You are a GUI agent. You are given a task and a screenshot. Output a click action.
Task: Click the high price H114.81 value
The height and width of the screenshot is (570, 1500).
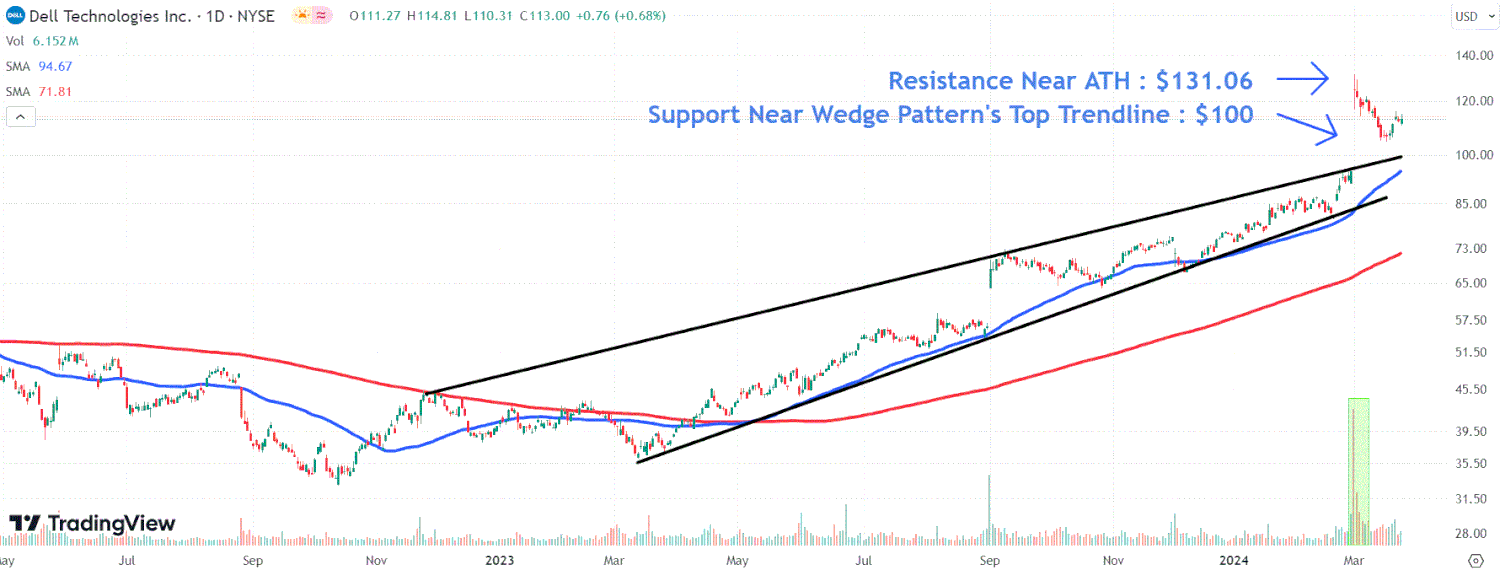pyautogui.click(x=432, y=16)
